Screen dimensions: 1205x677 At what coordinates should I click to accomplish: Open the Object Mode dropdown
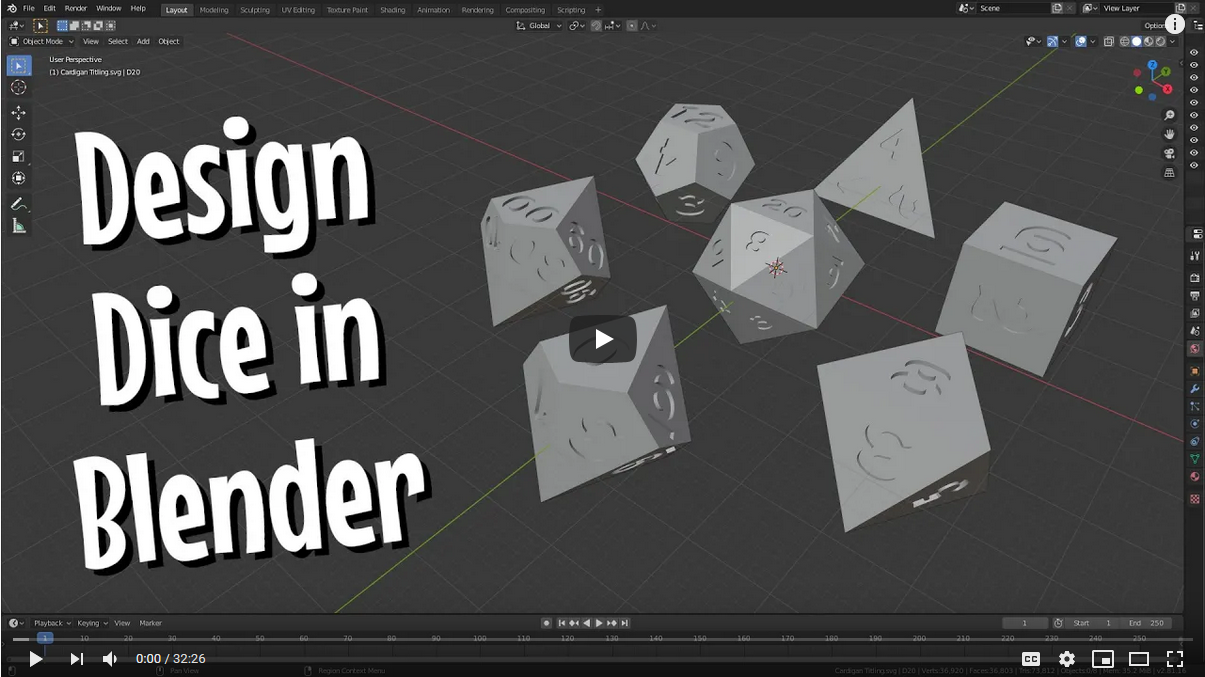tap(41, 42)
